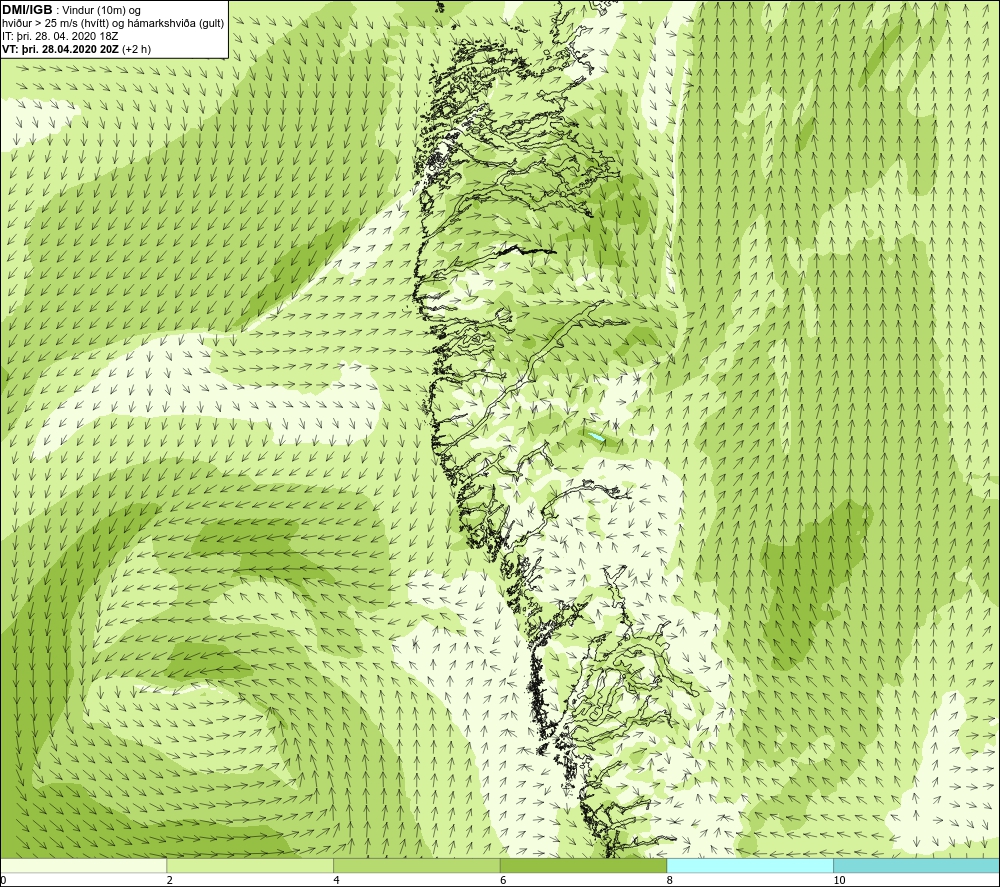
Task: Click the 6–8 dark green scale segment
Action: coord(583,865)
